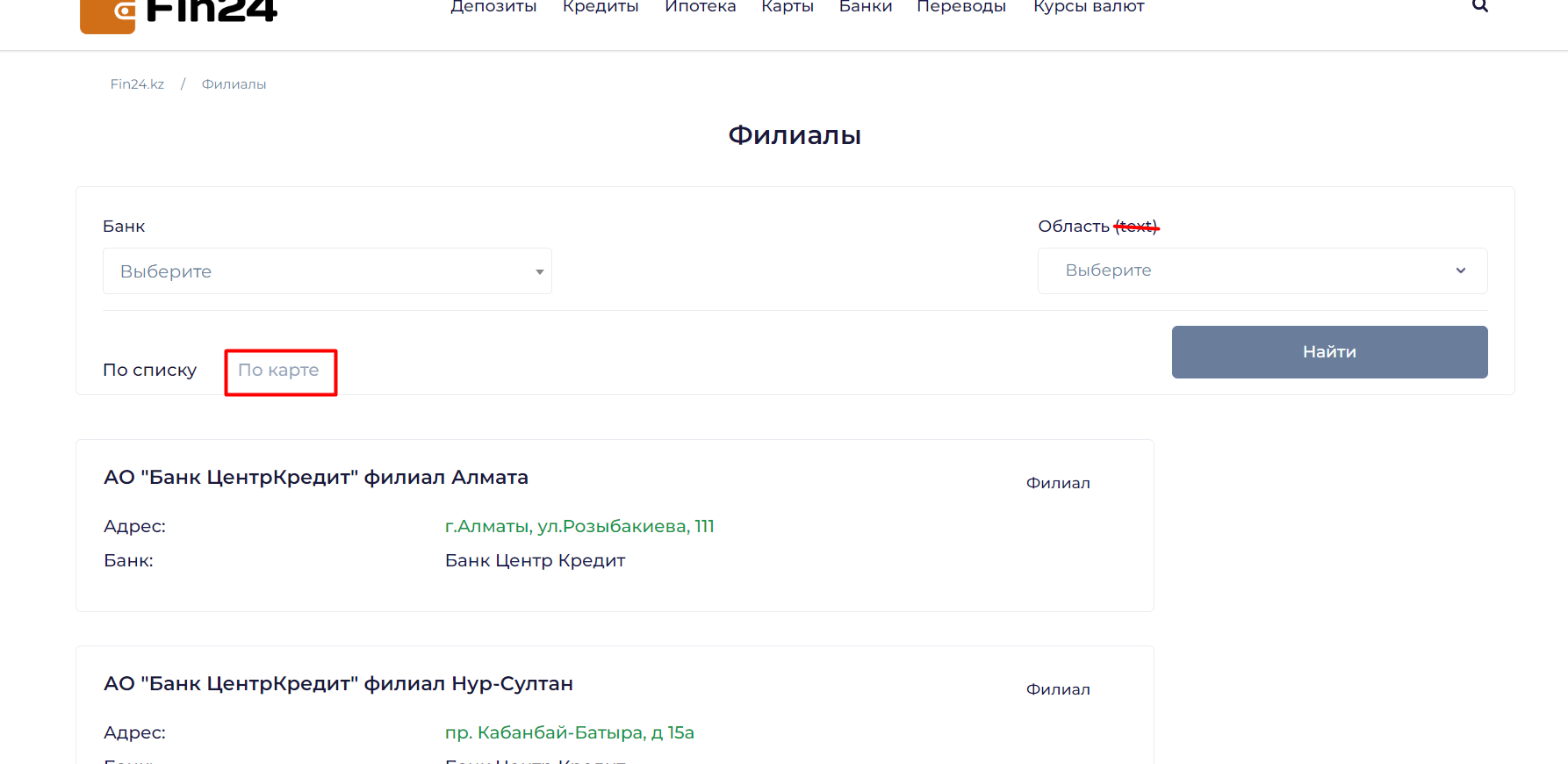
Task: Click the Филиалы breadcrumb
Action: pyautogui.click(x=234, y=84)
